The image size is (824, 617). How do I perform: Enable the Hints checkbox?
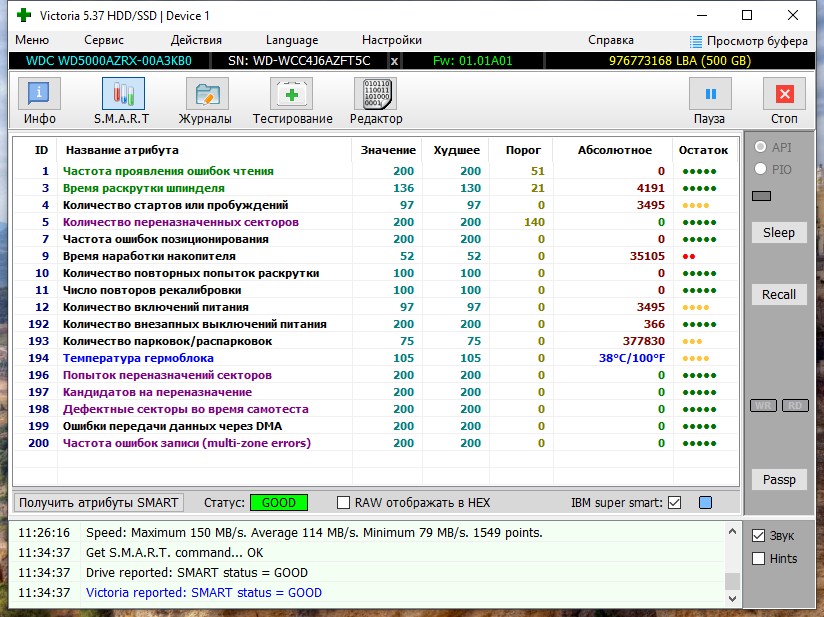758,558
